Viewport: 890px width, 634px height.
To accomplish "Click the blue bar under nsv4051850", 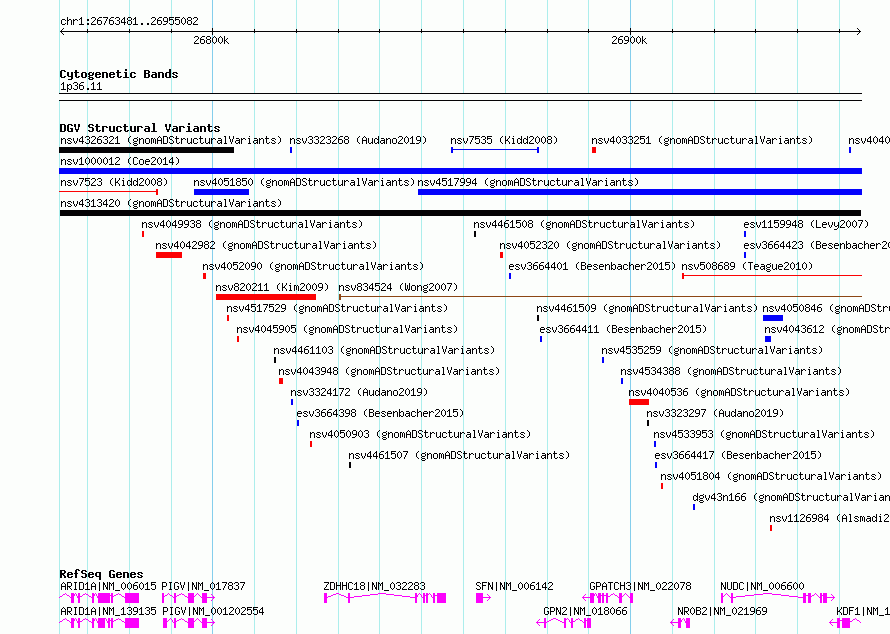I will (x=221, y=192).
